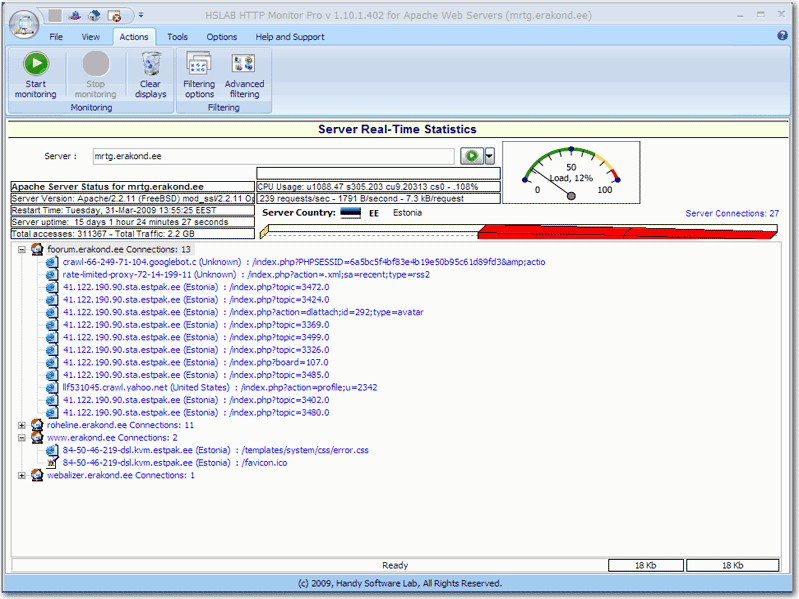Click the grey square quick access icon
The image size is (799, 599).
pyautogui.click(x=56, y=16)
